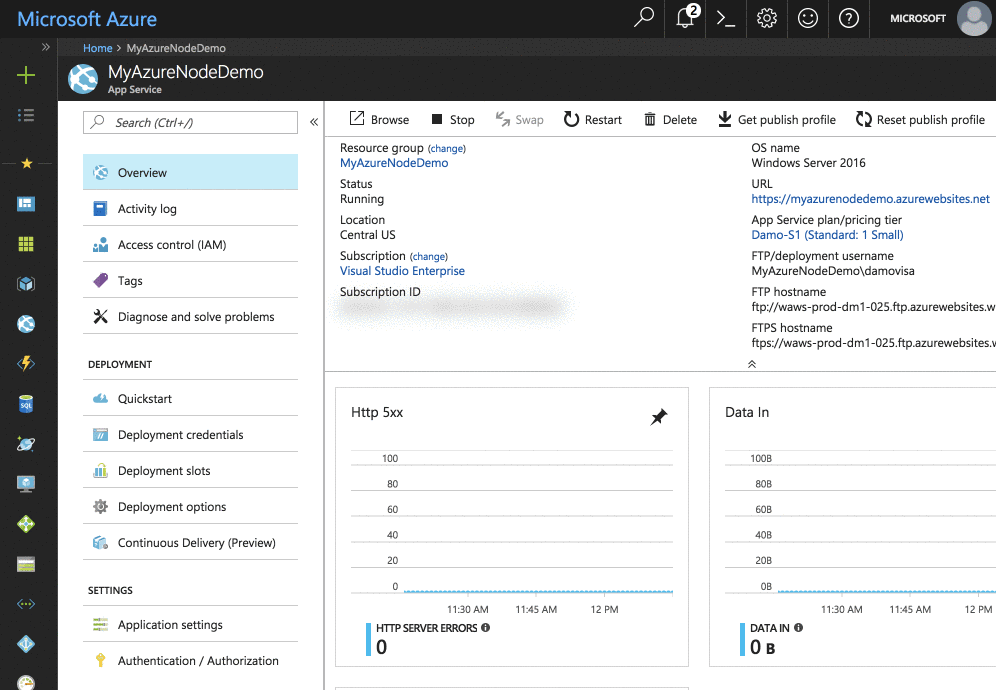996x690 pixels.
Task: Open Quickstart under Deployment
Action: click(191, 398)
